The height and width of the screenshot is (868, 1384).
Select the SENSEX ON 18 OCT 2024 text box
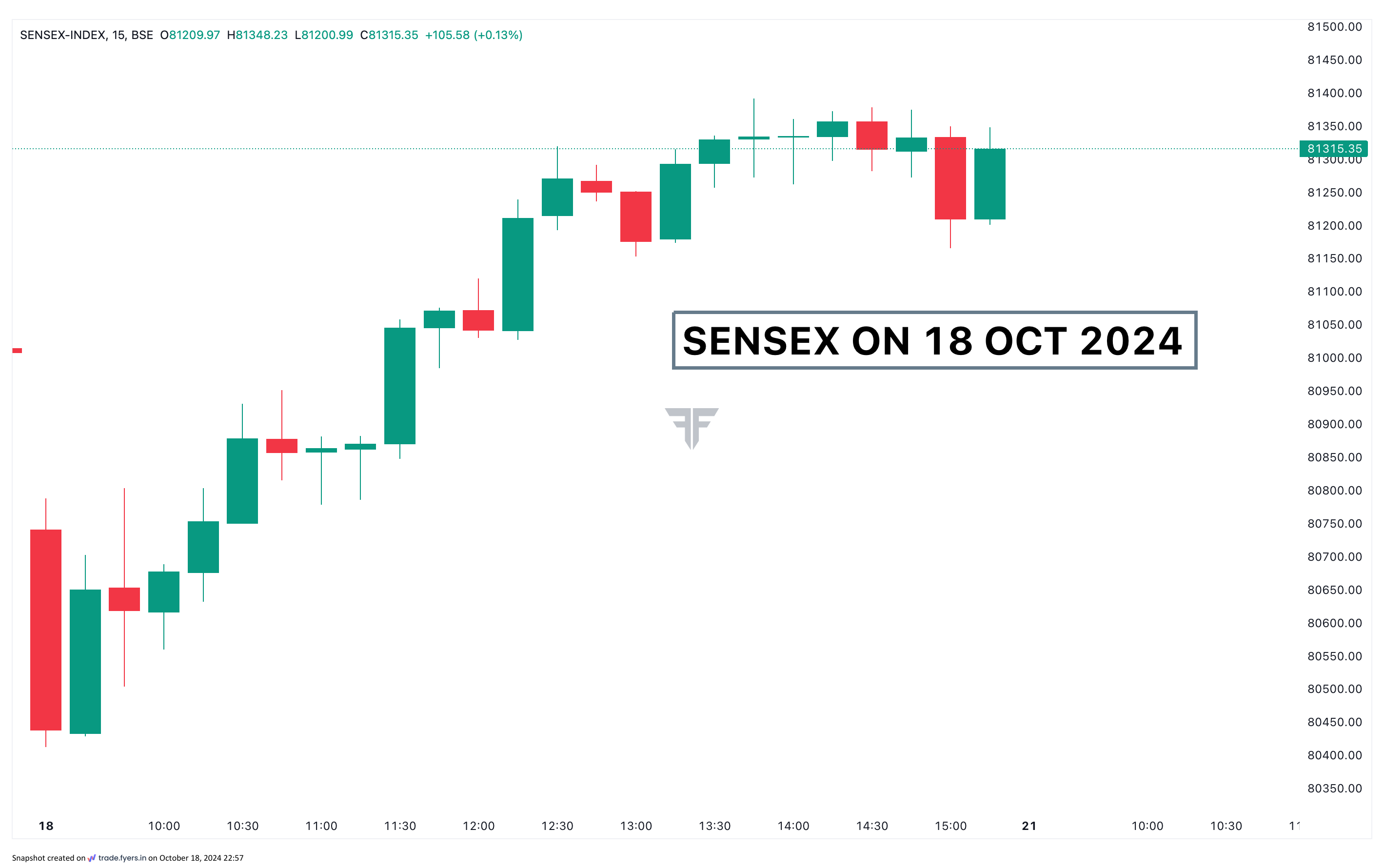tap(934, 340)
